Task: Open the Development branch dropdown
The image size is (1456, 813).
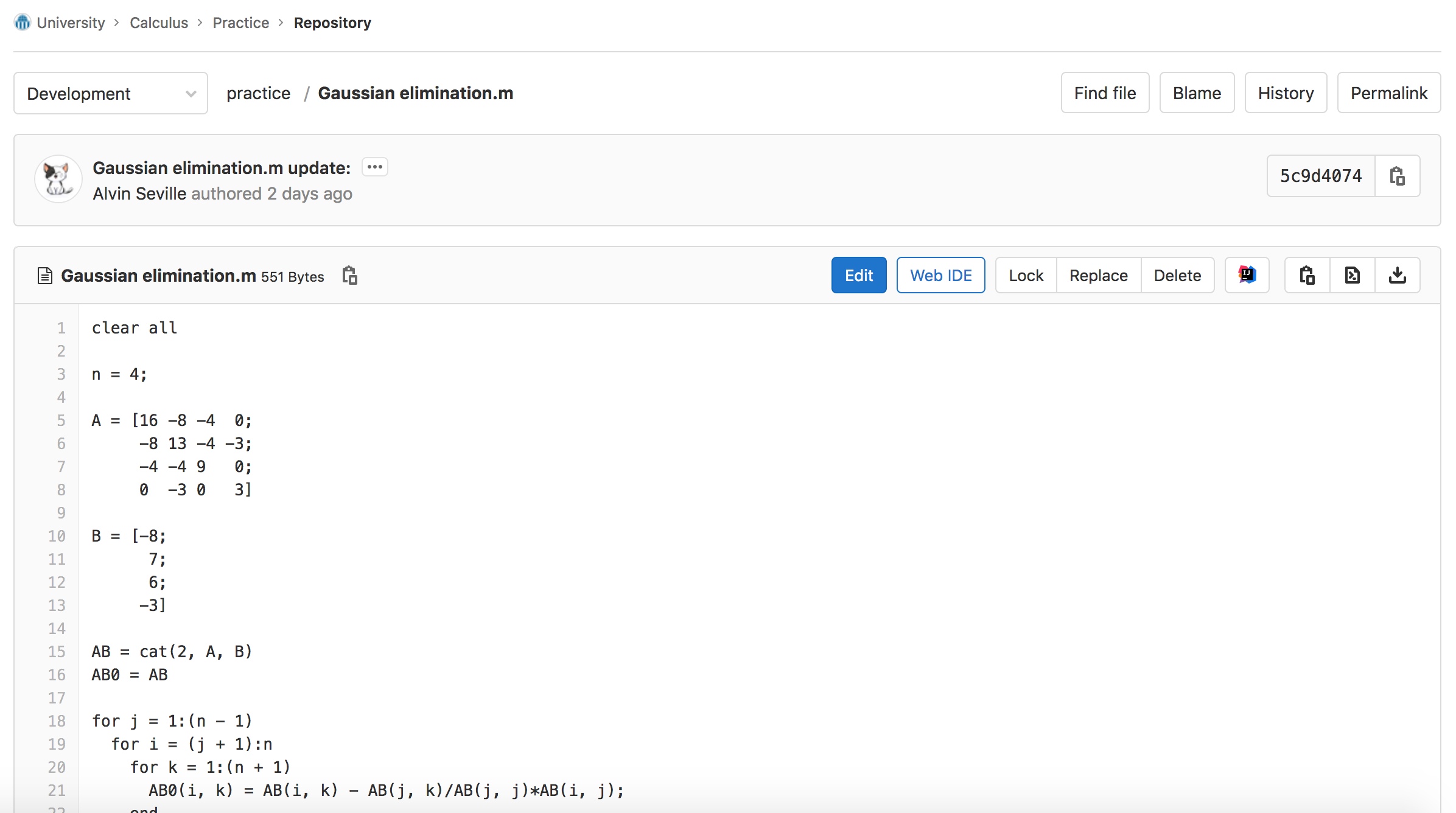Action: (x=111, y=93)
